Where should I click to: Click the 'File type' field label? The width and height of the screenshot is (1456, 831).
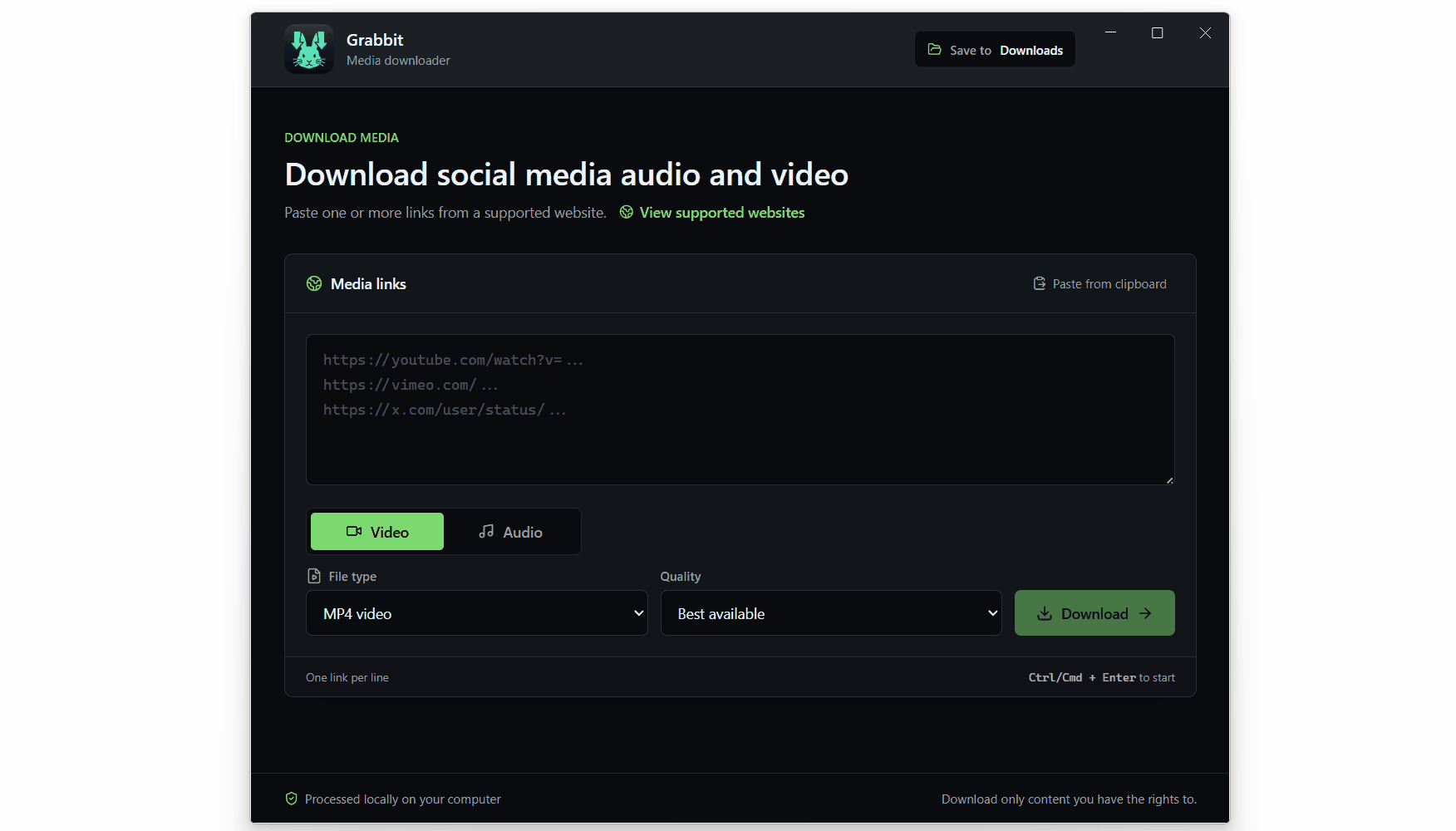pos(352,577)
